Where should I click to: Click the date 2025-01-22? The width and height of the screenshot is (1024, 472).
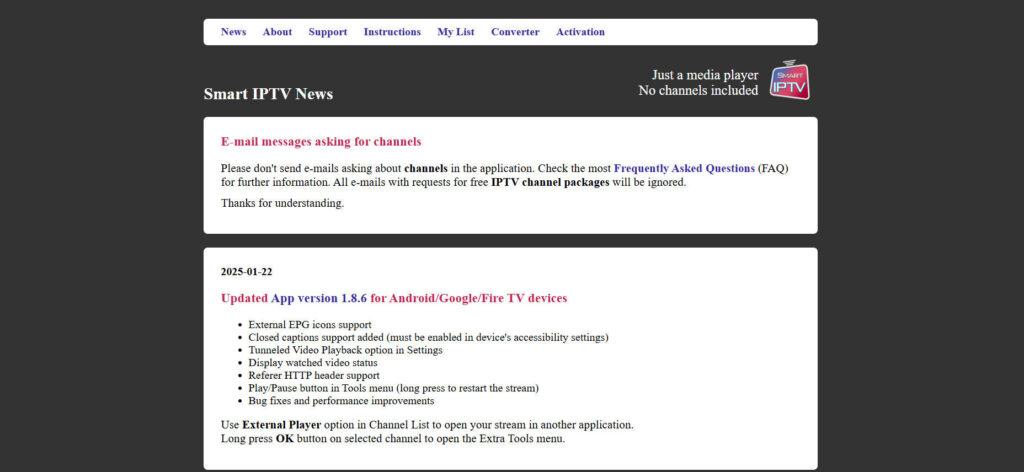tap(246, 272)
